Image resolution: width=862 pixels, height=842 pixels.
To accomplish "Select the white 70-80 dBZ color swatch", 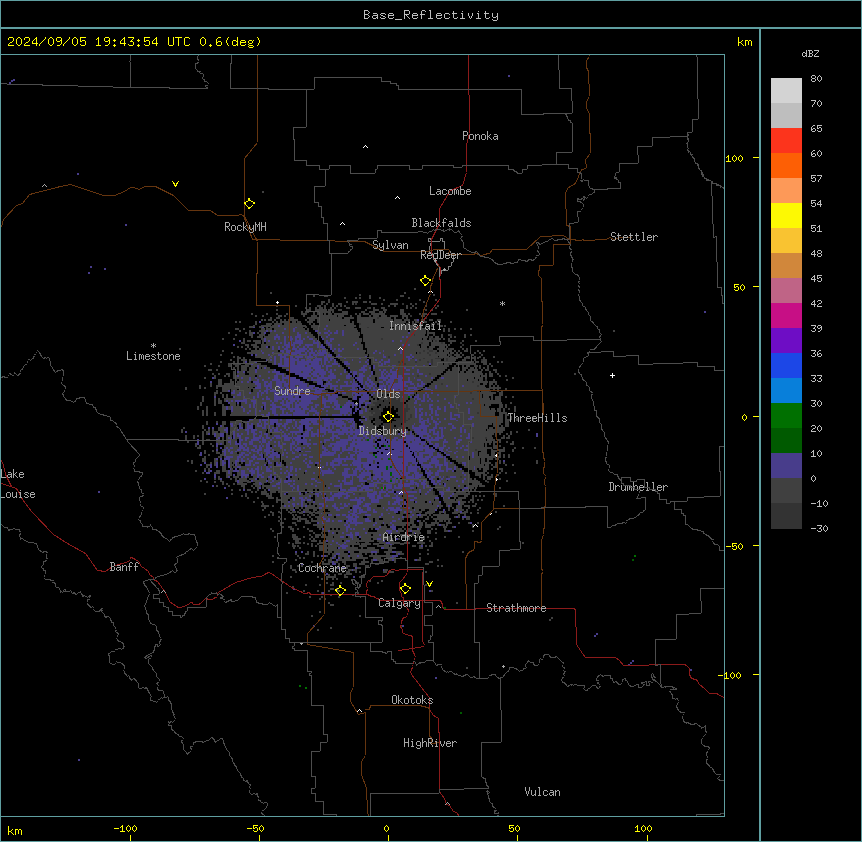I will [786, 91].
